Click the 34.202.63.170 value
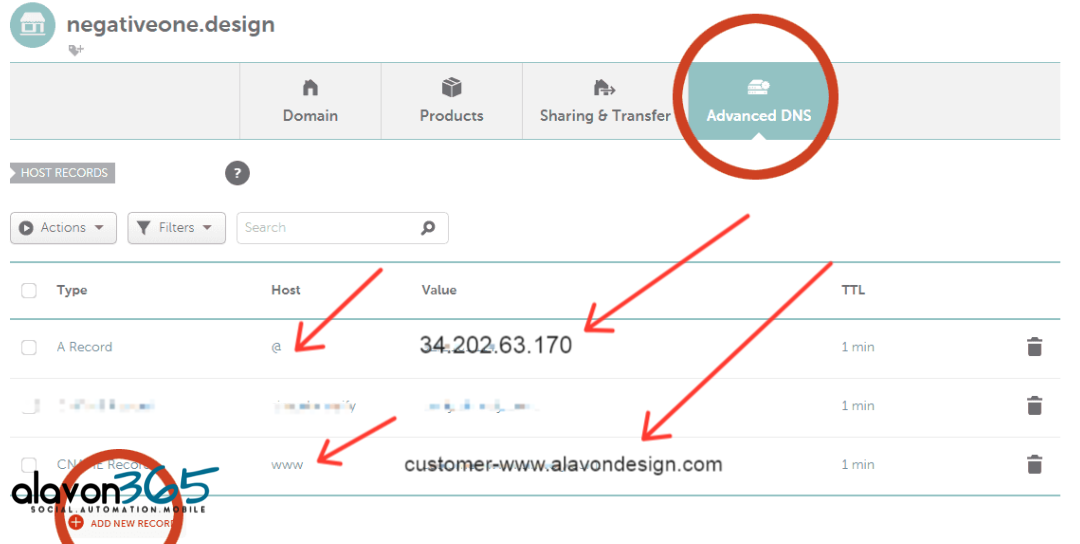The width and height of the screenshot is (1080, 544). (x=496, y=345)
